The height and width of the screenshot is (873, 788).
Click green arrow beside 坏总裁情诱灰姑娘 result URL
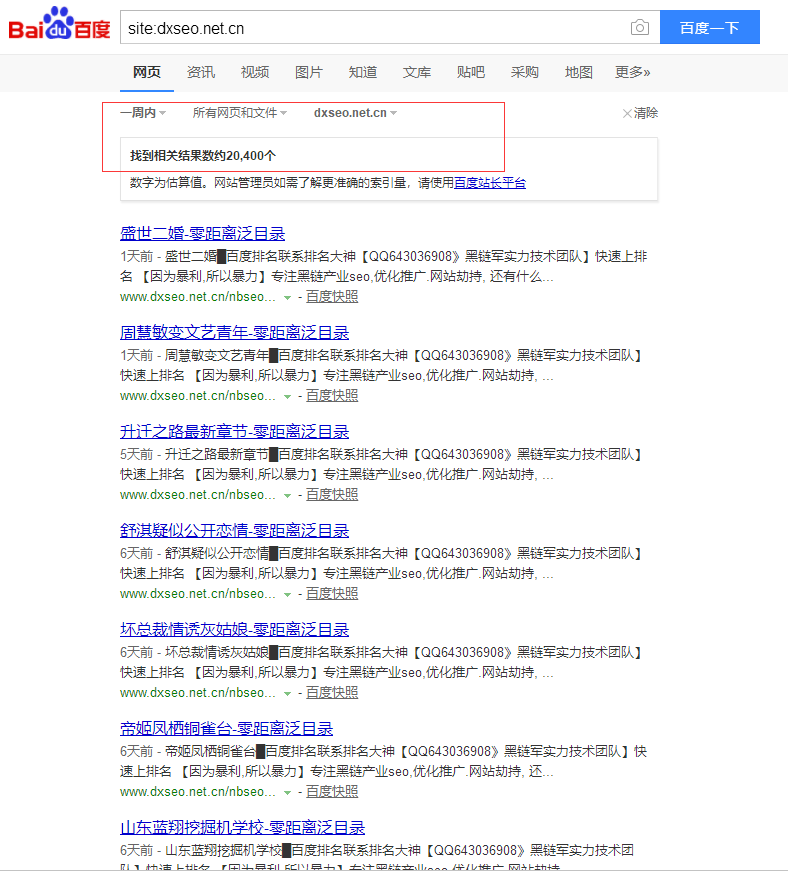(287, 694)
